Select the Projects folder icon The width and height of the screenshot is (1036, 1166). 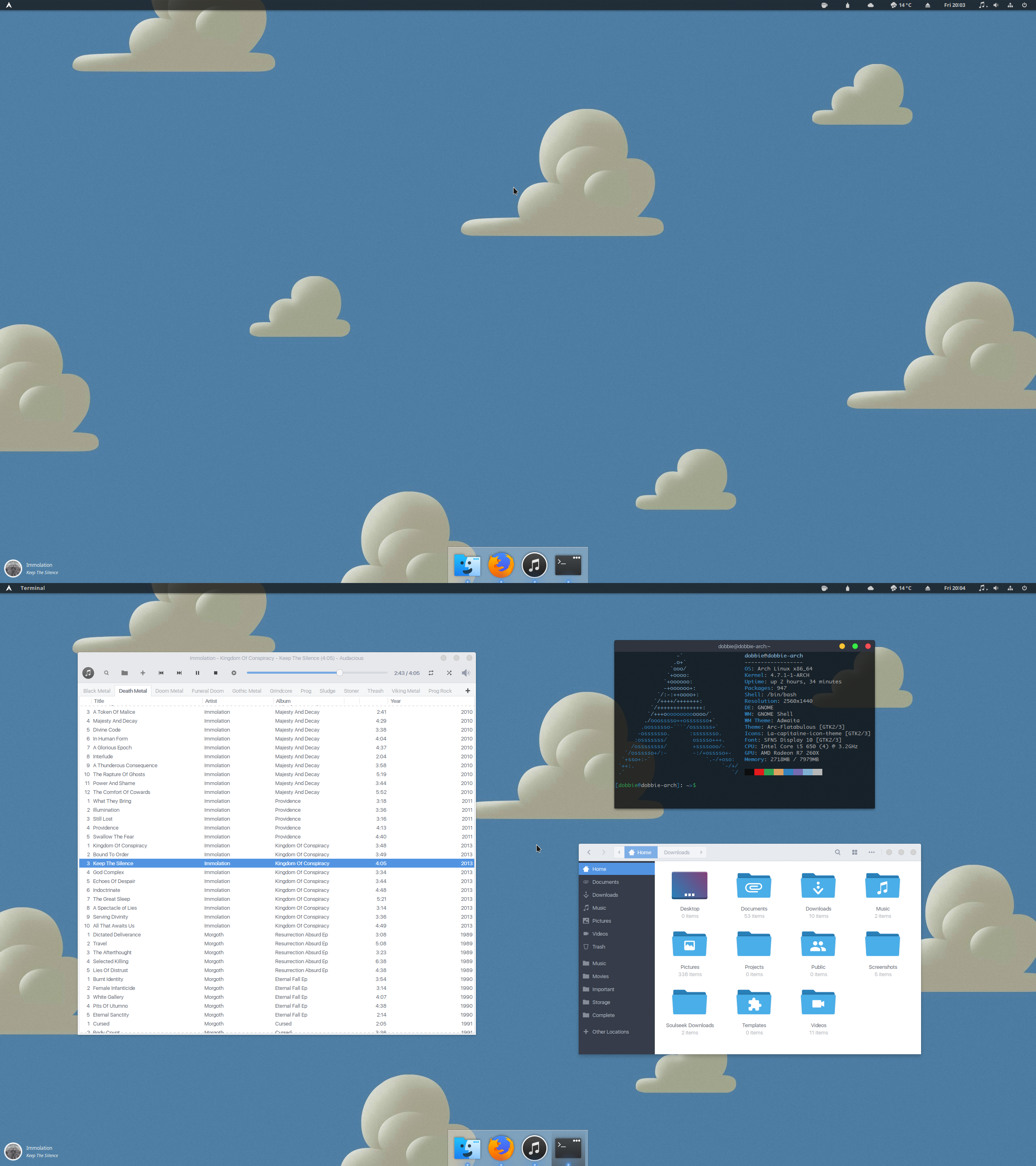(x=754, y=944)
